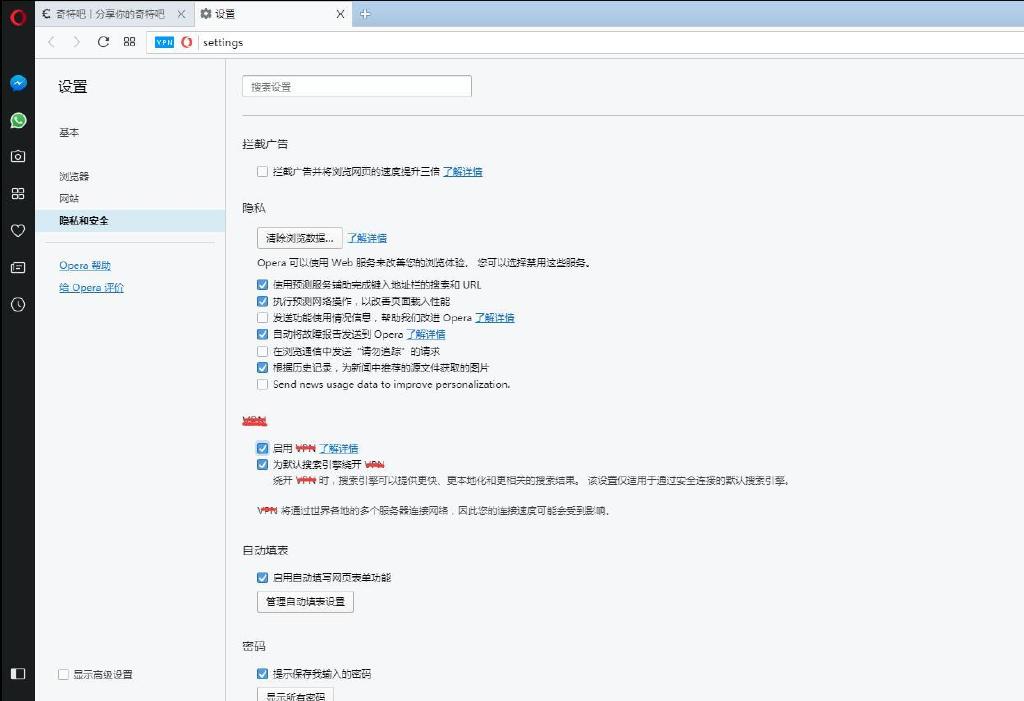Add a new tab with plus button
The height and width of the screenshot is (701, 1024).
(x=365, y=14)
